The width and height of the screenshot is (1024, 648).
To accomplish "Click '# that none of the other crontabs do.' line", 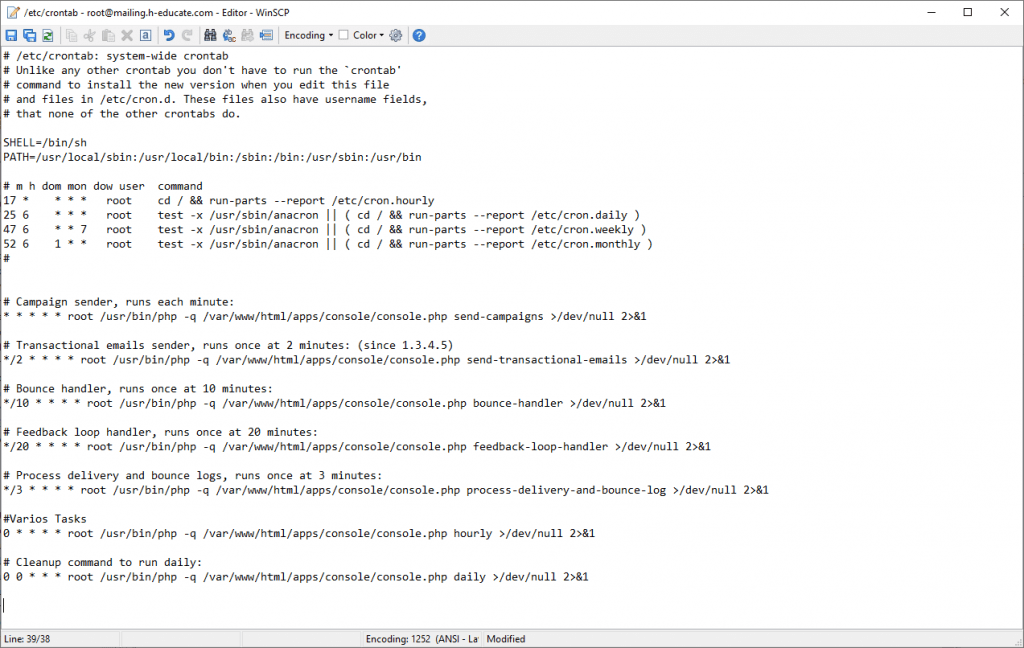I will click(x=122, y=114).
